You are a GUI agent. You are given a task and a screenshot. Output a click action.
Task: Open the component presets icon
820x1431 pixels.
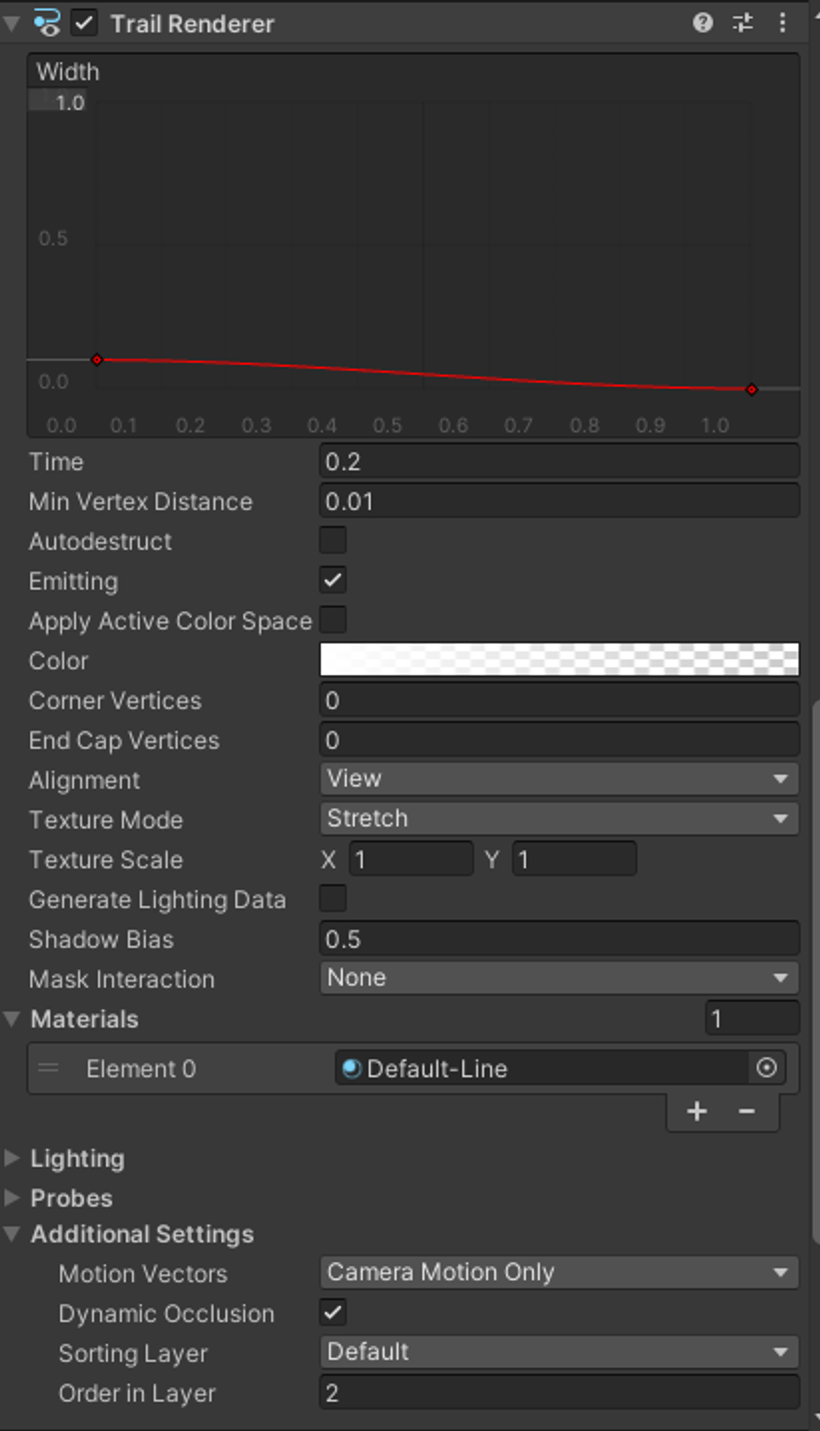pyautogui.click(x=743, y=23)
